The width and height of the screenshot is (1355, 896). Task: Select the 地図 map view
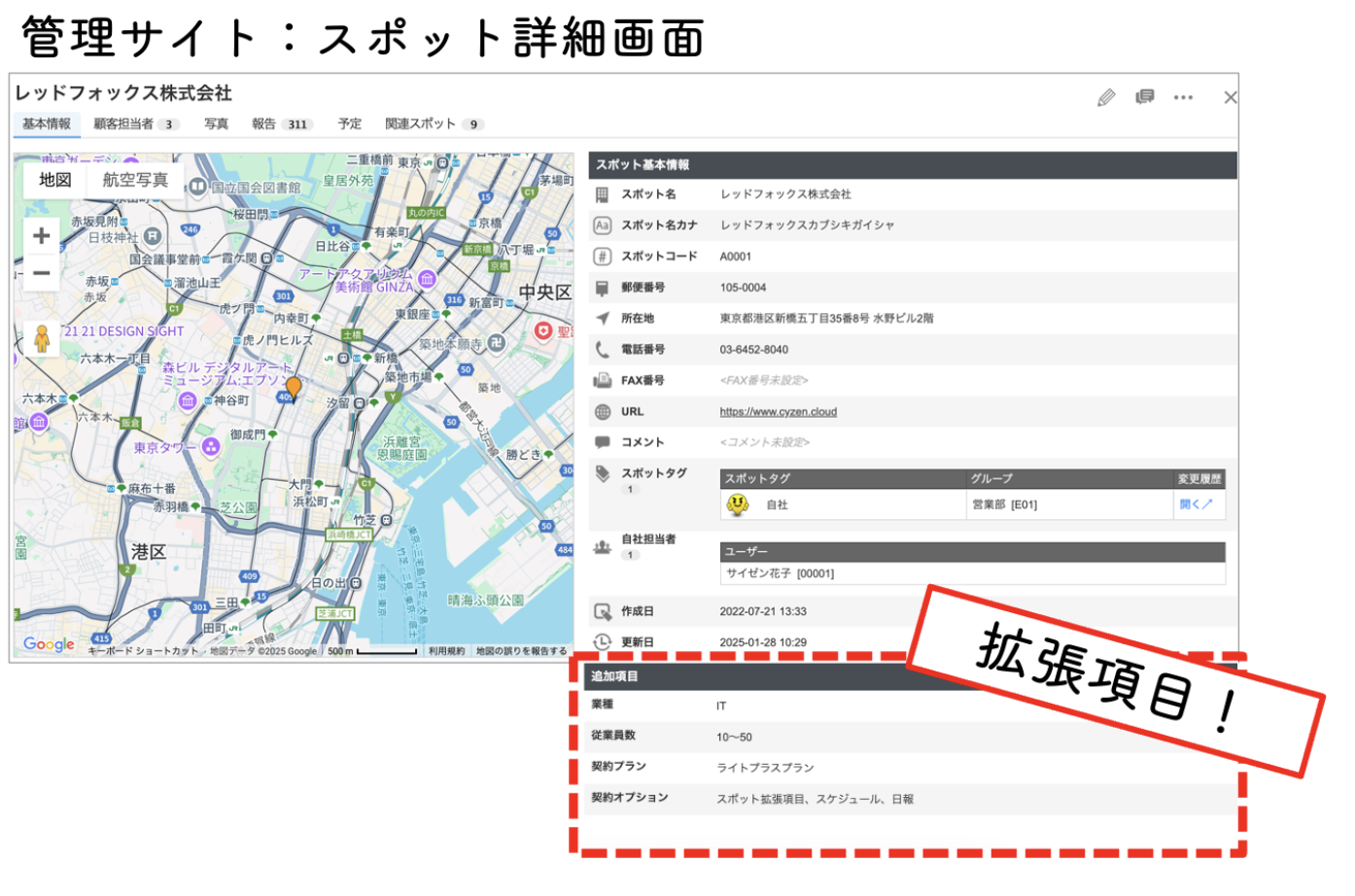coord(55,180)
